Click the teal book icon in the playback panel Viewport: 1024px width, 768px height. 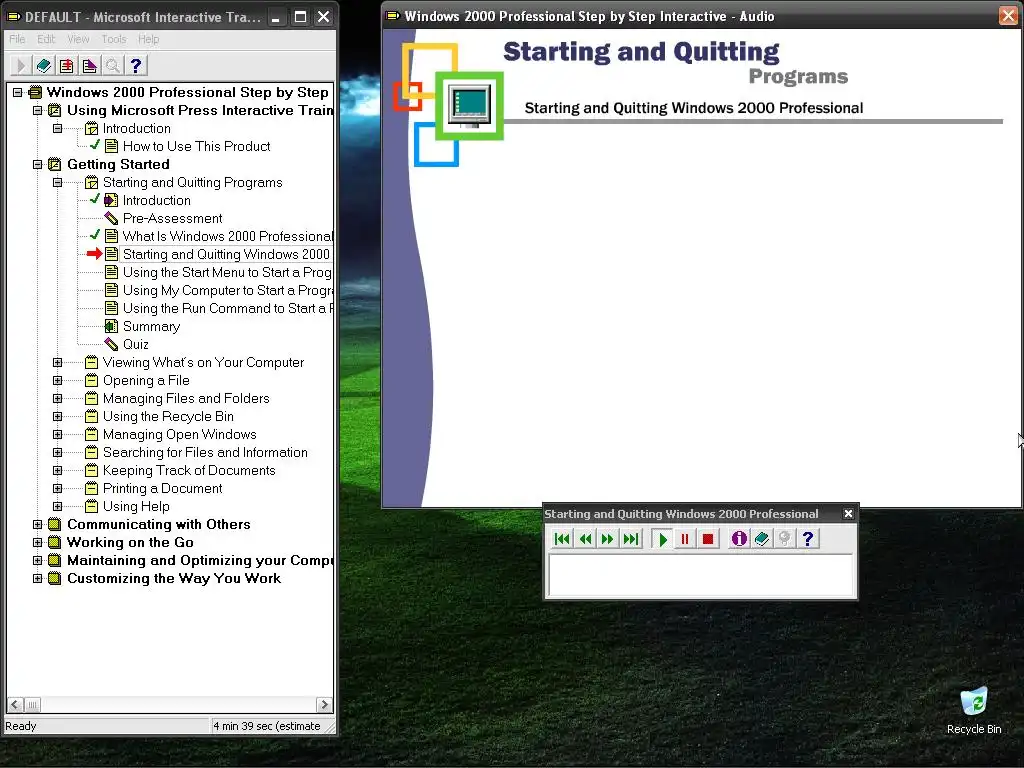point(761,539)
